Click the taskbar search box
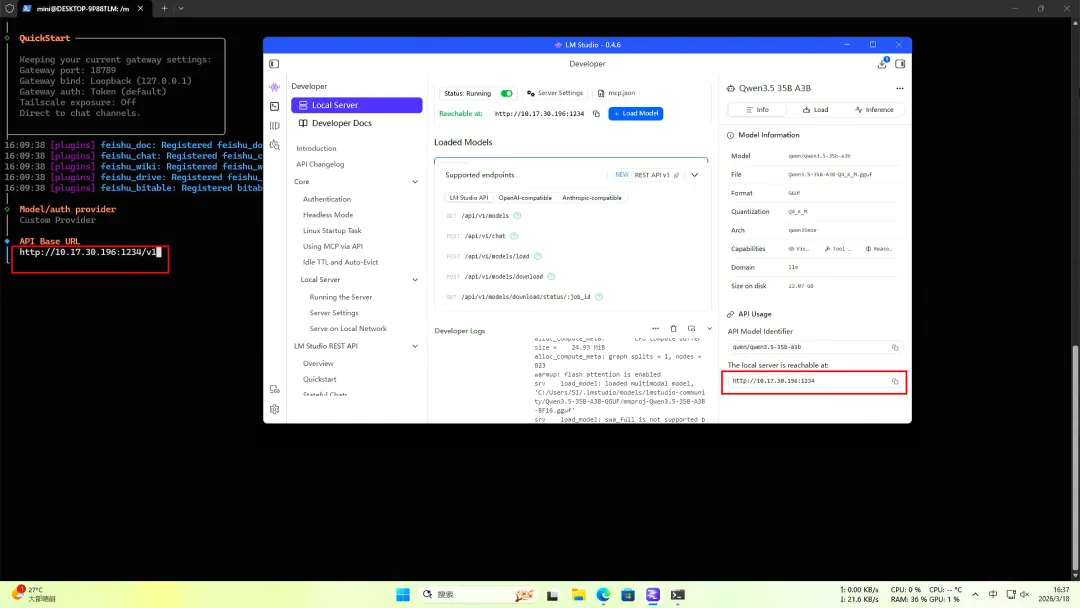The height and width of the screenshot is (608, 1080). pos(477,594)
